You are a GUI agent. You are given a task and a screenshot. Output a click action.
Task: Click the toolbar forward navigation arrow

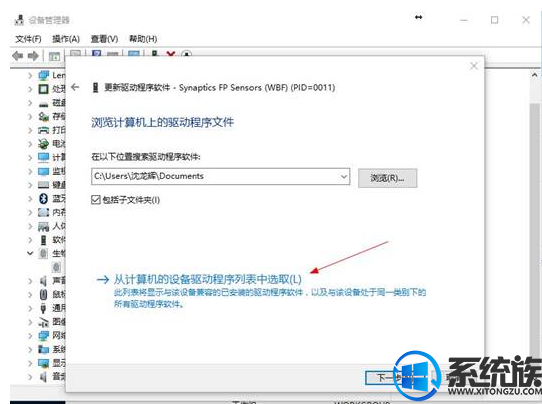click(x=33, y=56)
